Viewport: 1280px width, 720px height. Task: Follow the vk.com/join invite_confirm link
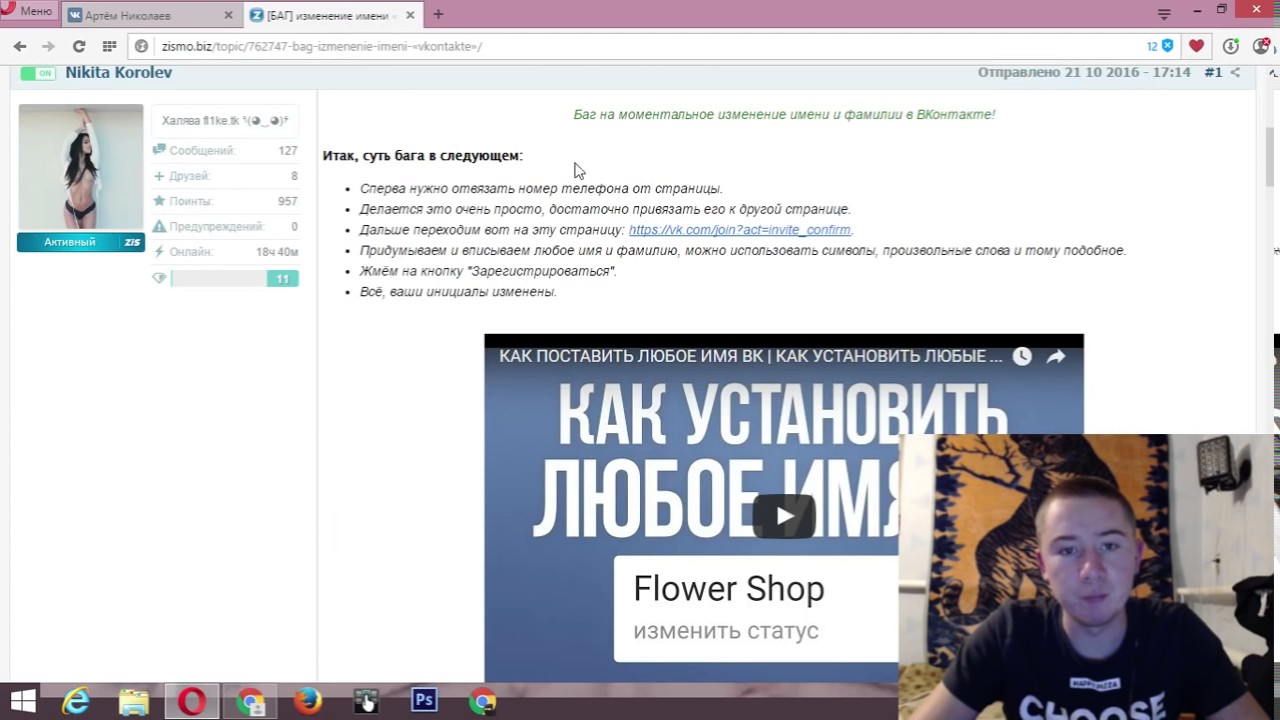(740, 230)
